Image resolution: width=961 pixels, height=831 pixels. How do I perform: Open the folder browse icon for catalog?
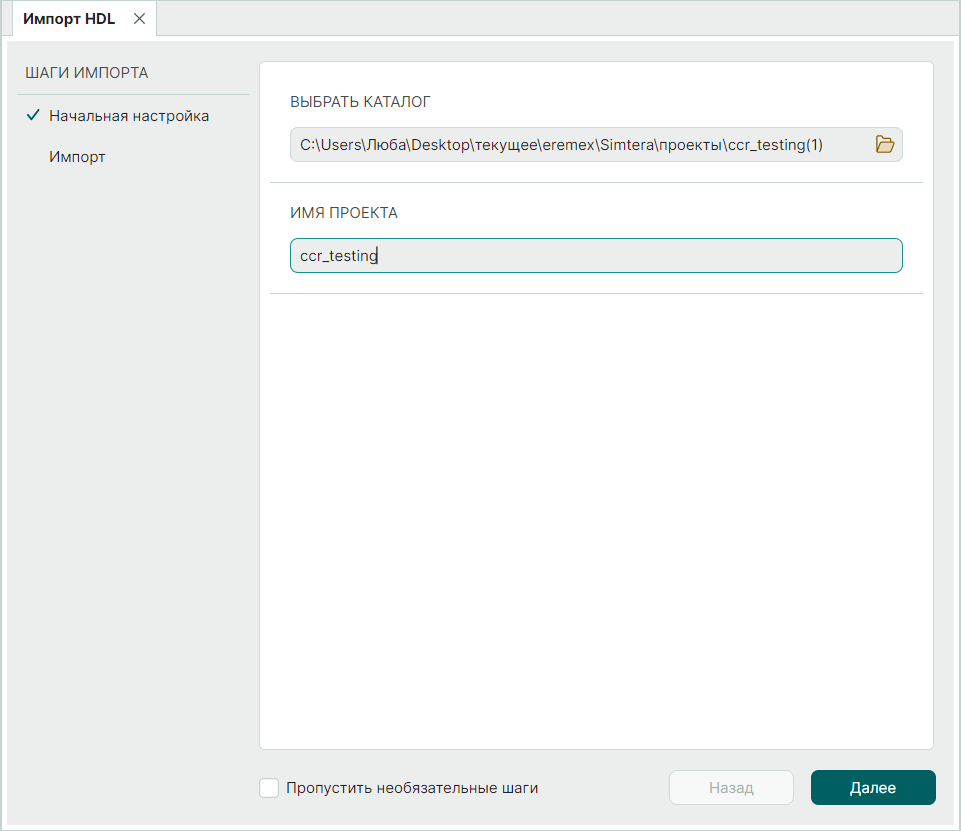(884, 144)
